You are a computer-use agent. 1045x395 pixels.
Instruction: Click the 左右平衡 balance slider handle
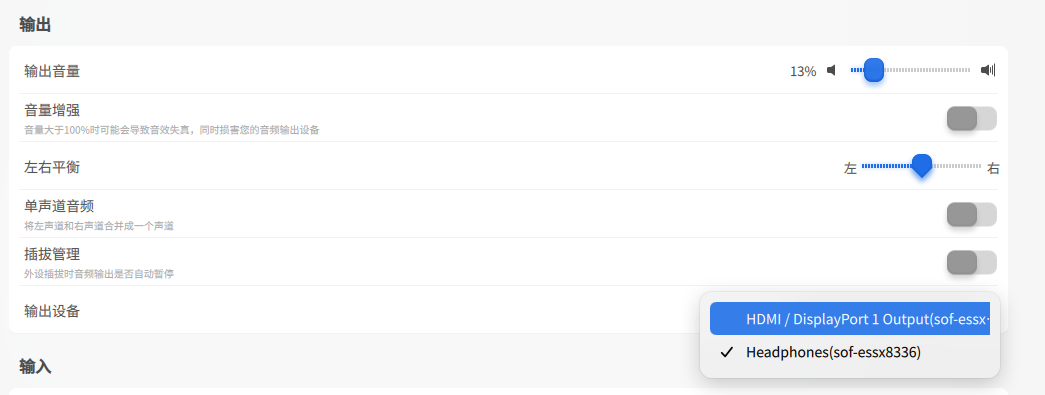click(x=922, y=166)
